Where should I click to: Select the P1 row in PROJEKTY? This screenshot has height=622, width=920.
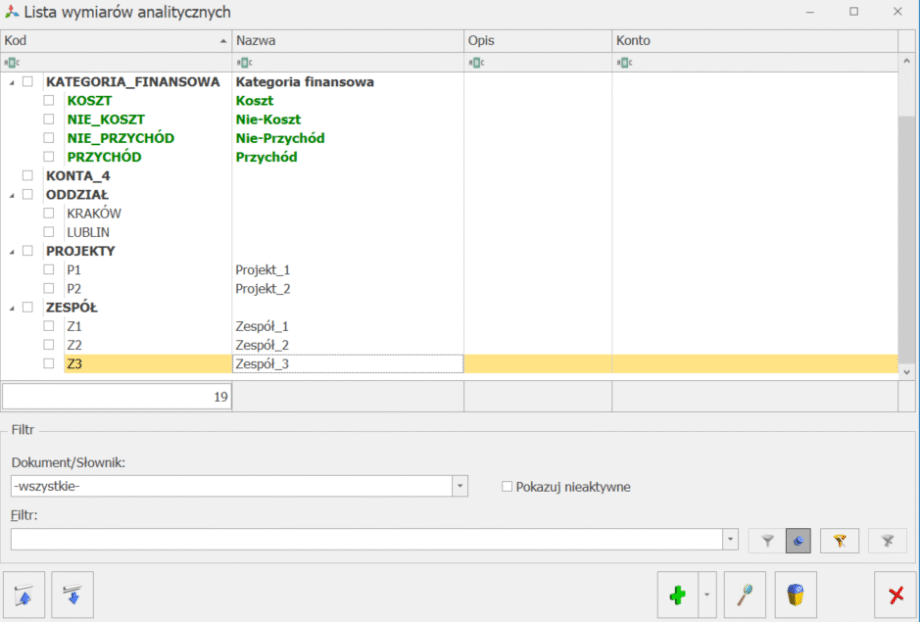point(74,270)
